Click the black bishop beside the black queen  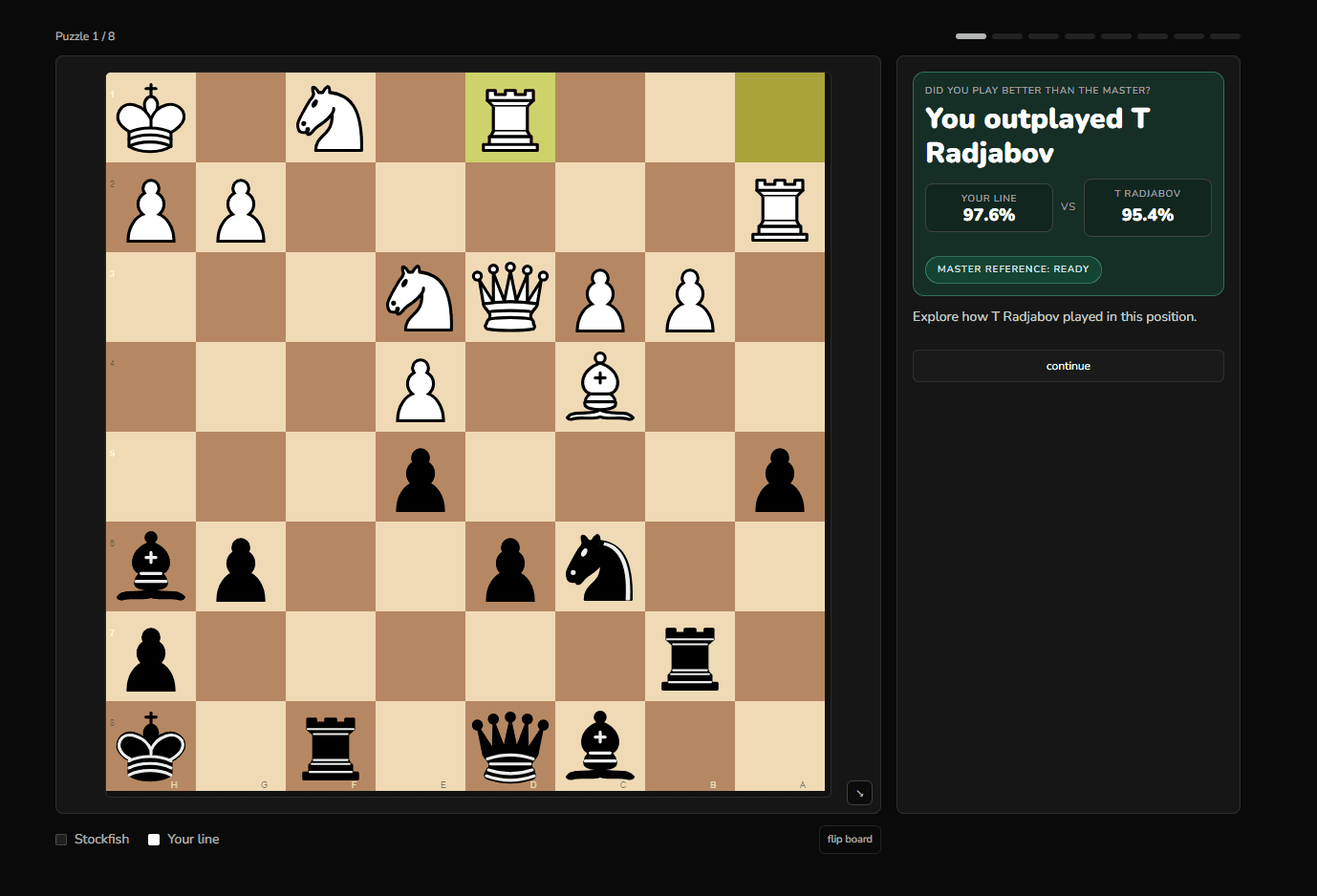pos(599,747)
